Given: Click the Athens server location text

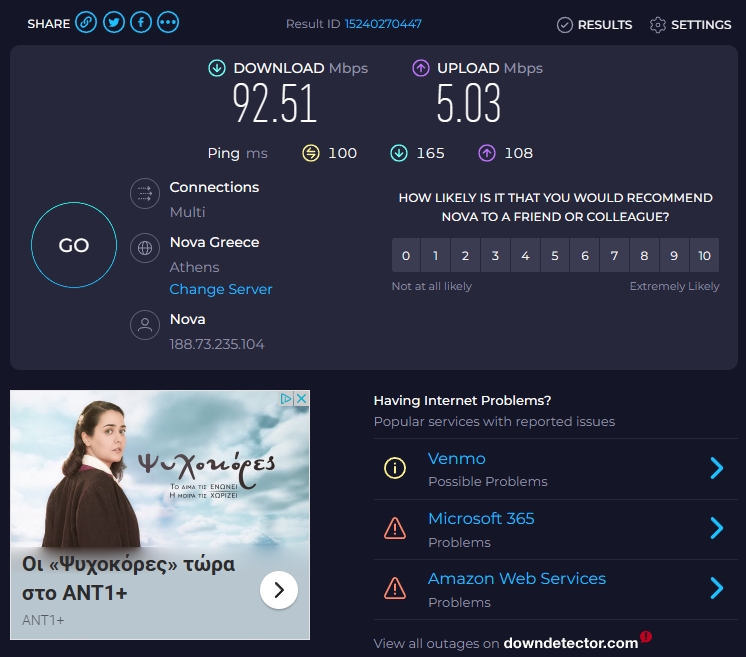Looking at the screenshot, I should (x=195, y=267).
